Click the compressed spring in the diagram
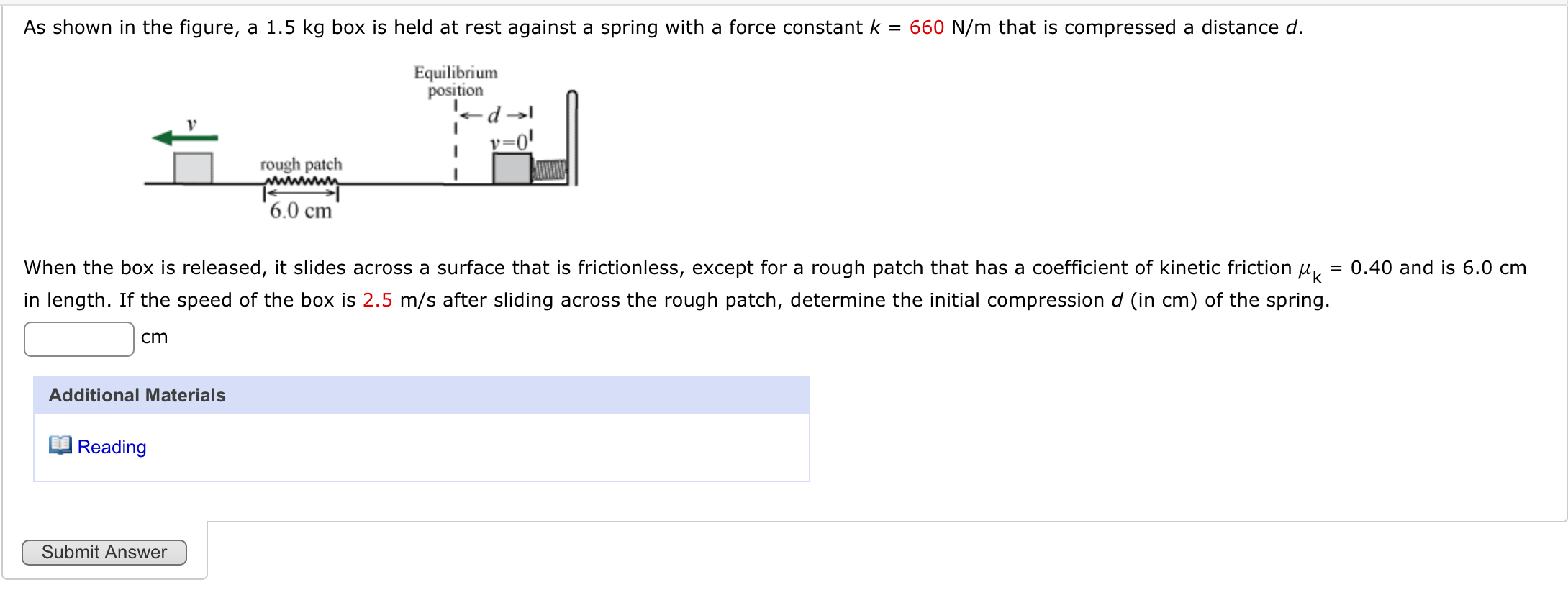The height and width of the screenshot is (590, 1568). click(x=550, y=171)
